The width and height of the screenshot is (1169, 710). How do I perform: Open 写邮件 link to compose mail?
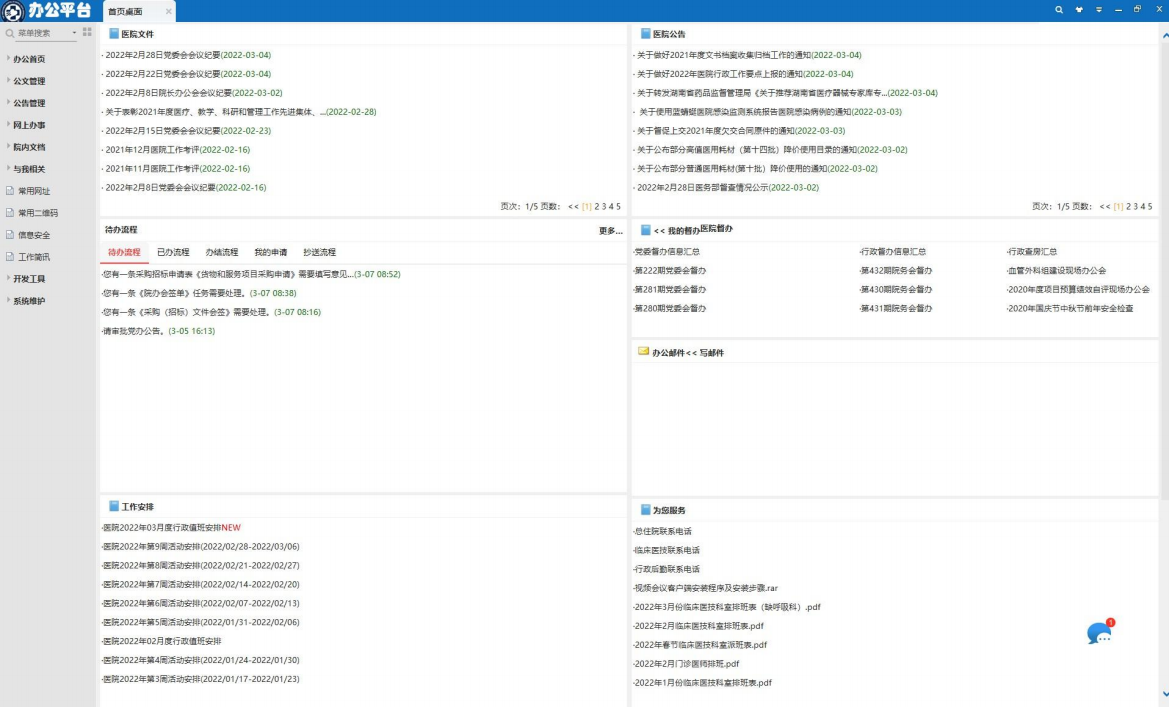point(709,353)
